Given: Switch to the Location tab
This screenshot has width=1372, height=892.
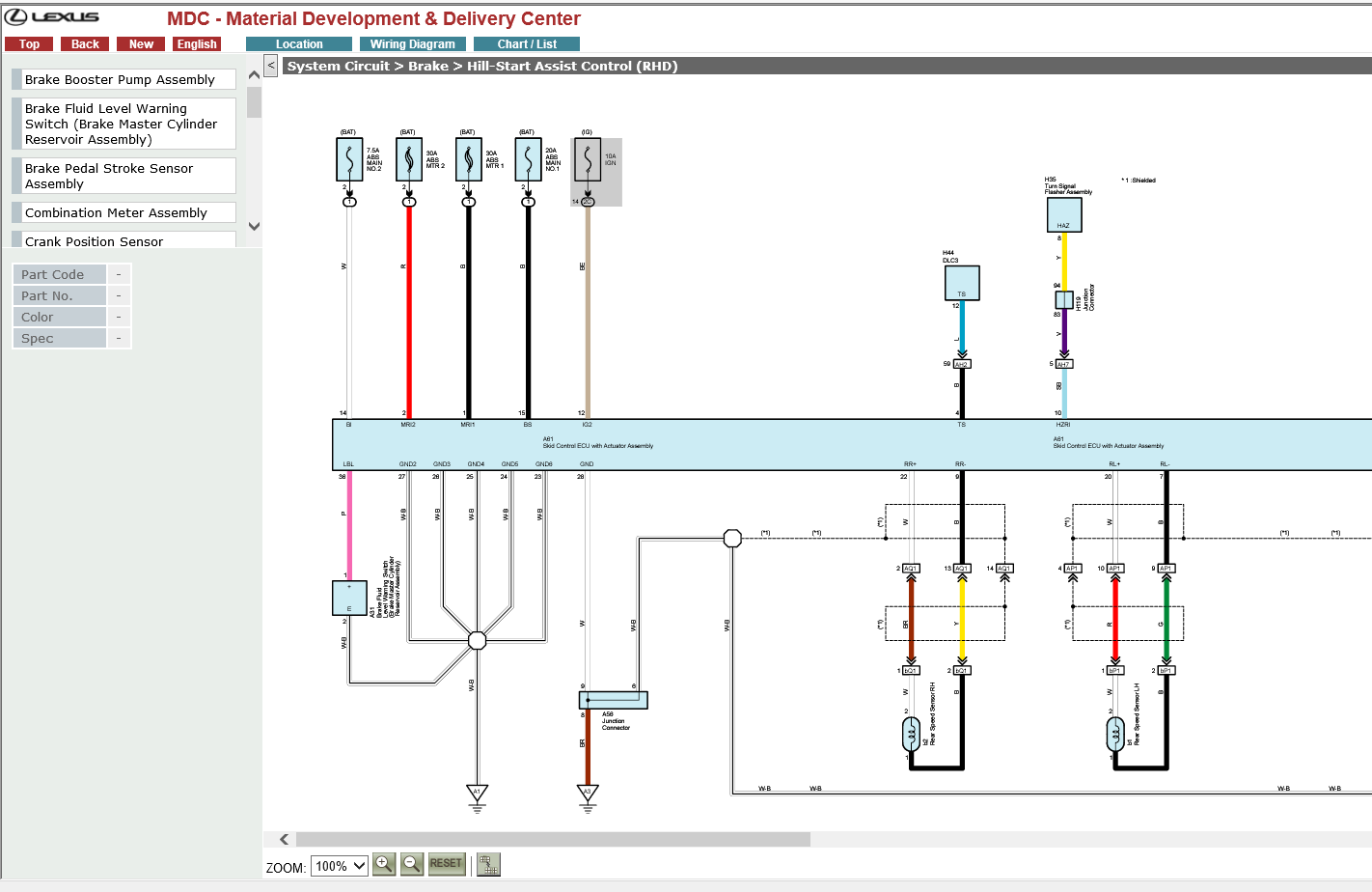Looking at the screenshot, I should [x=299, y=44].
